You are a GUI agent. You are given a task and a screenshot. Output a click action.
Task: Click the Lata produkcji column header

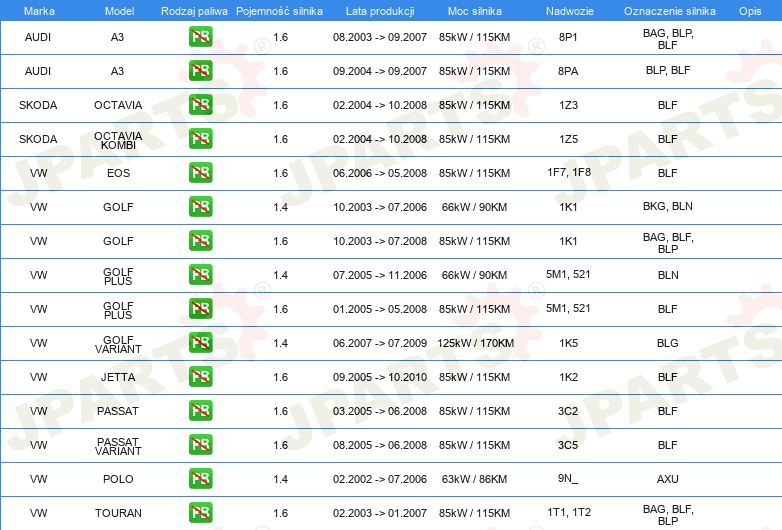(x=380, y=11)
